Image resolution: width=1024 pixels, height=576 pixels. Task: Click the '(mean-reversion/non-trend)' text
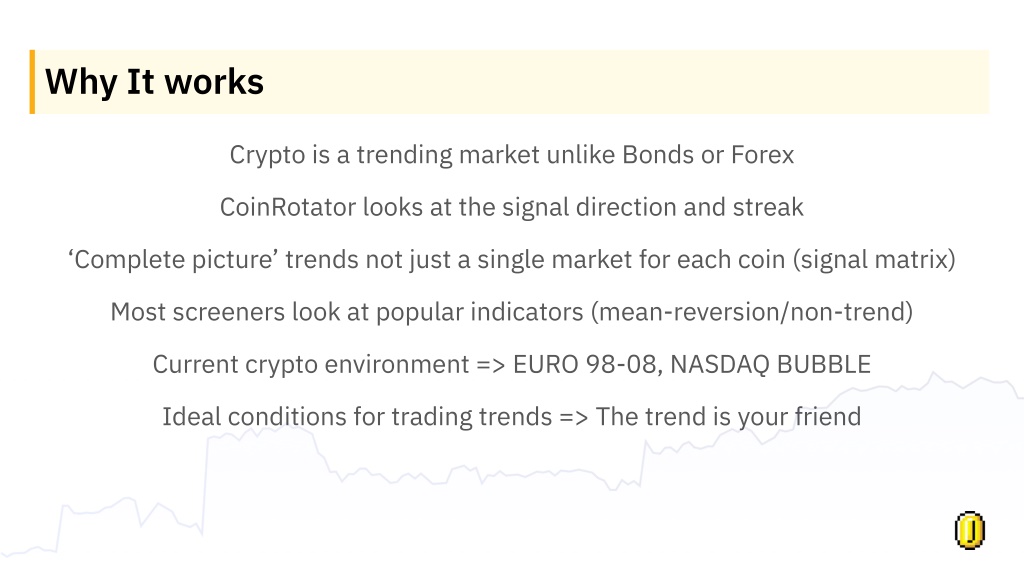752,312
